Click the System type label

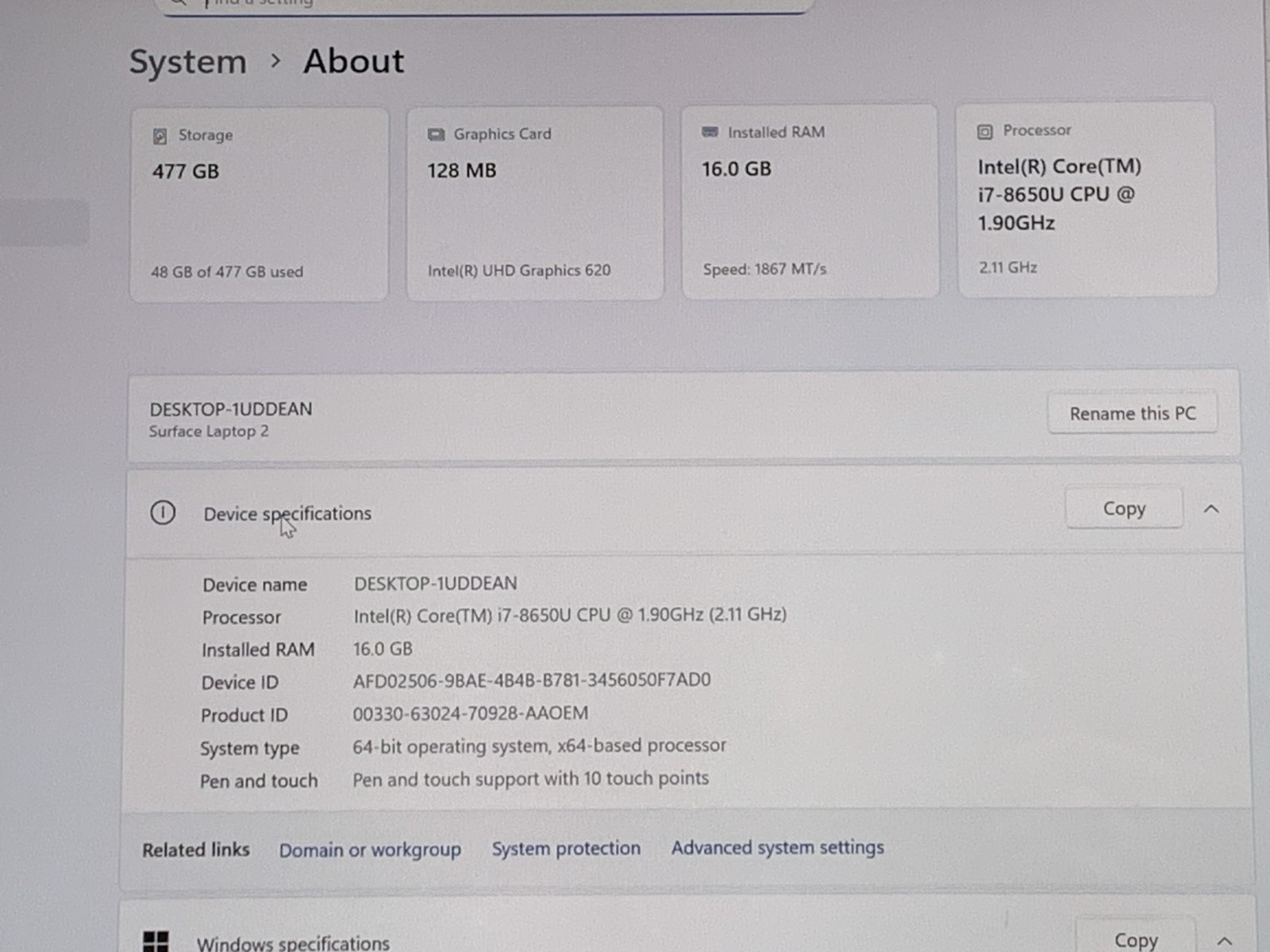pyautogui.click(x=249, y=748)
